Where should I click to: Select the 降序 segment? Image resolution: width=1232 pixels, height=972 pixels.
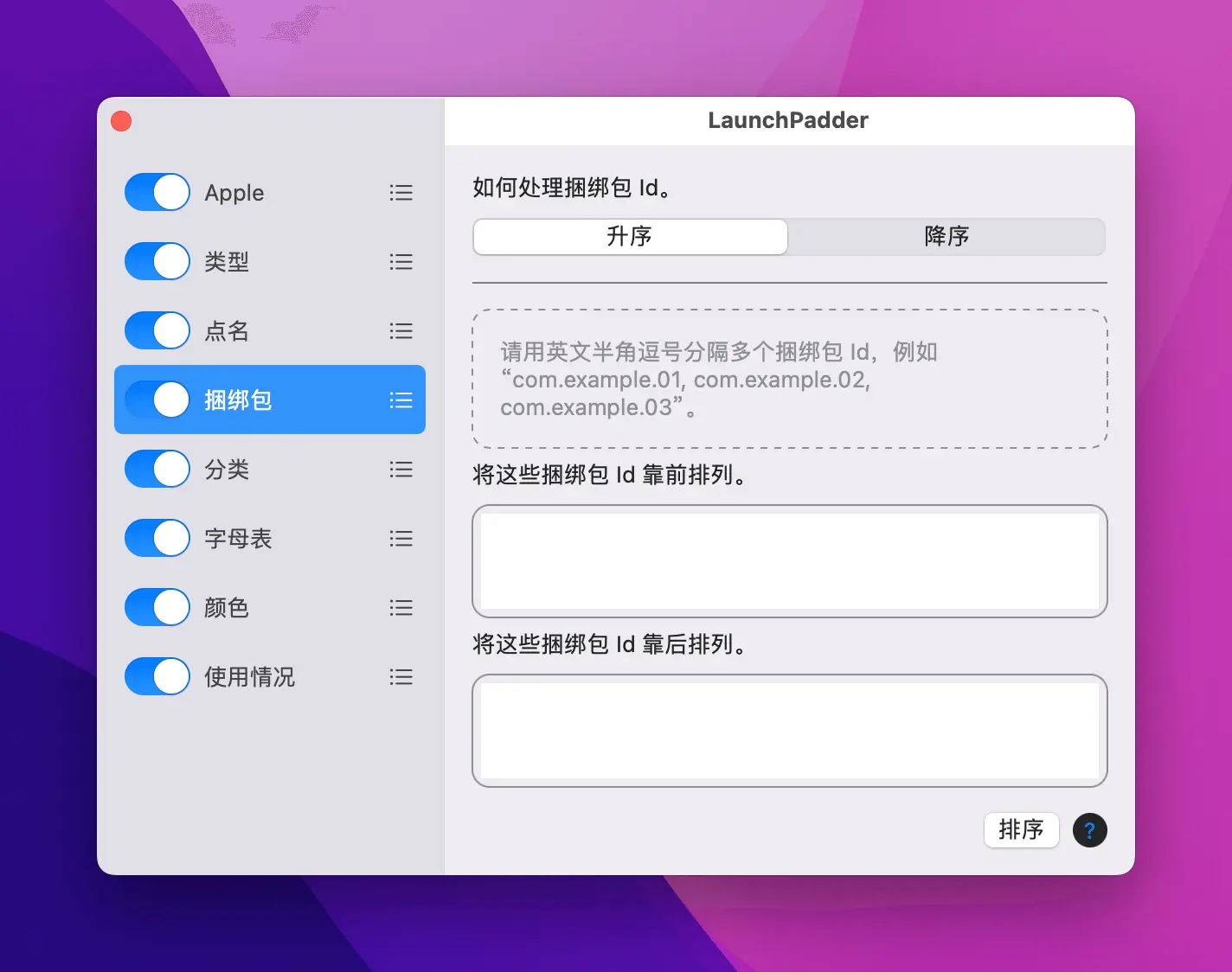coord(946,236)
